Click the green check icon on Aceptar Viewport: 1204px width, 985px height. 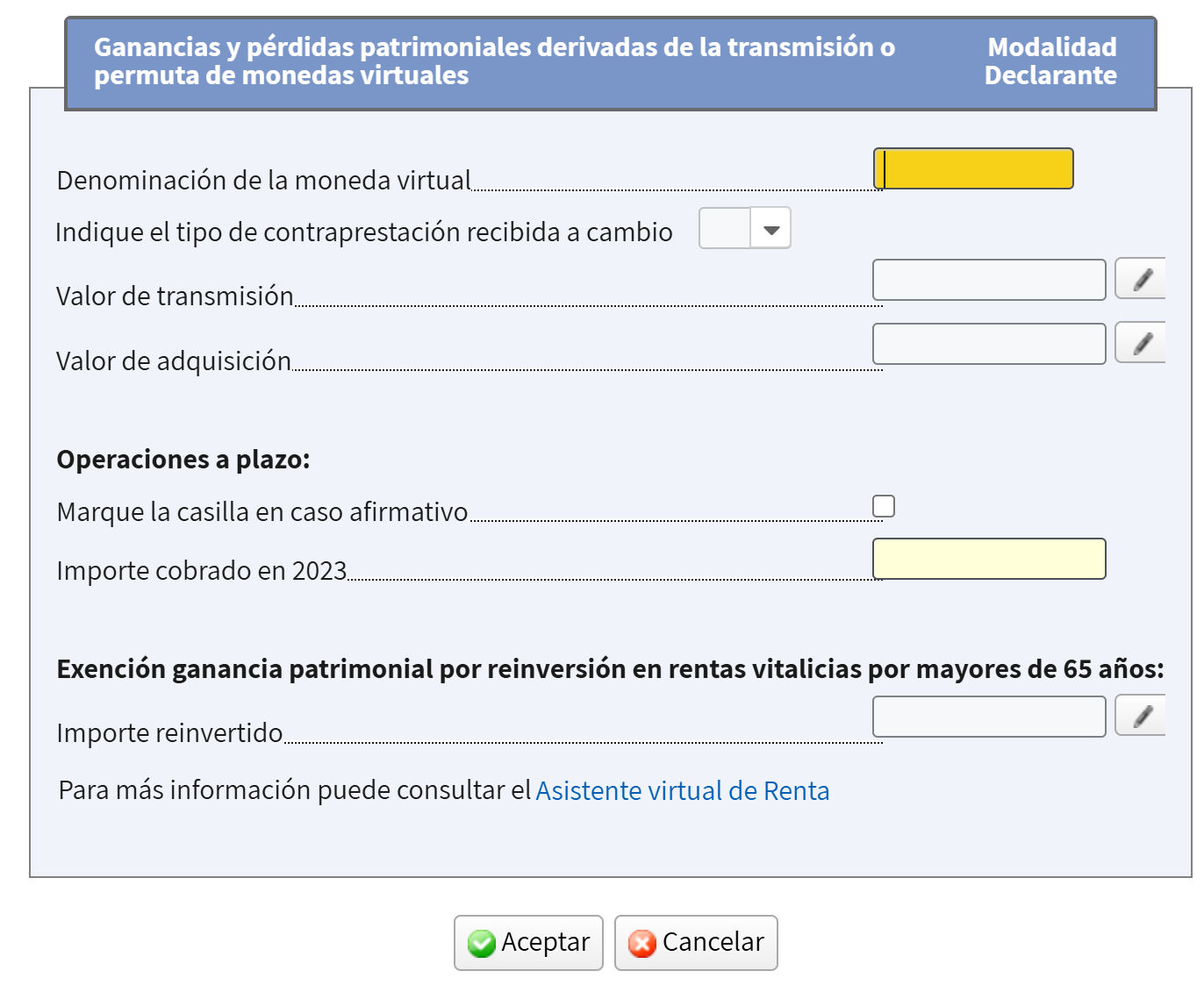(482, 944)
